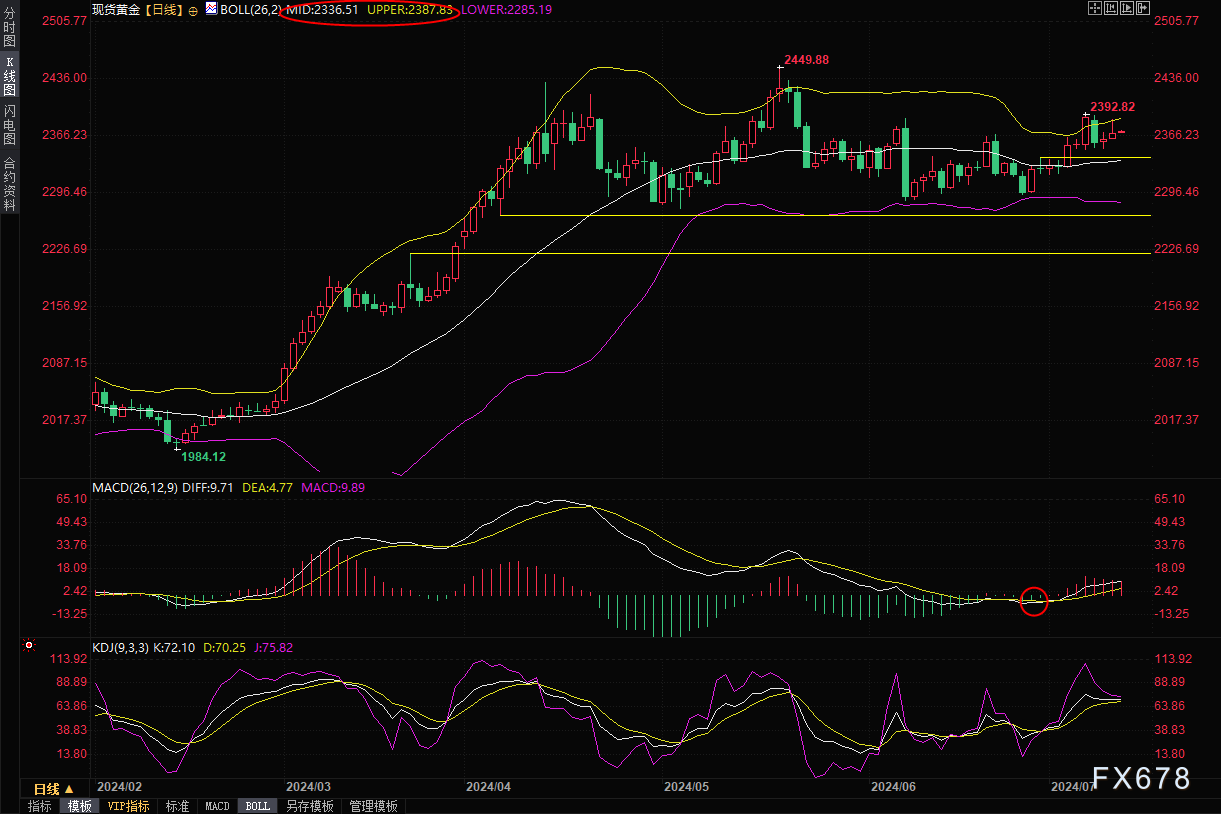Click the small gear icon left of KDJ
The height and width of the screenshot is (814, 1221).
coord(32,646)
